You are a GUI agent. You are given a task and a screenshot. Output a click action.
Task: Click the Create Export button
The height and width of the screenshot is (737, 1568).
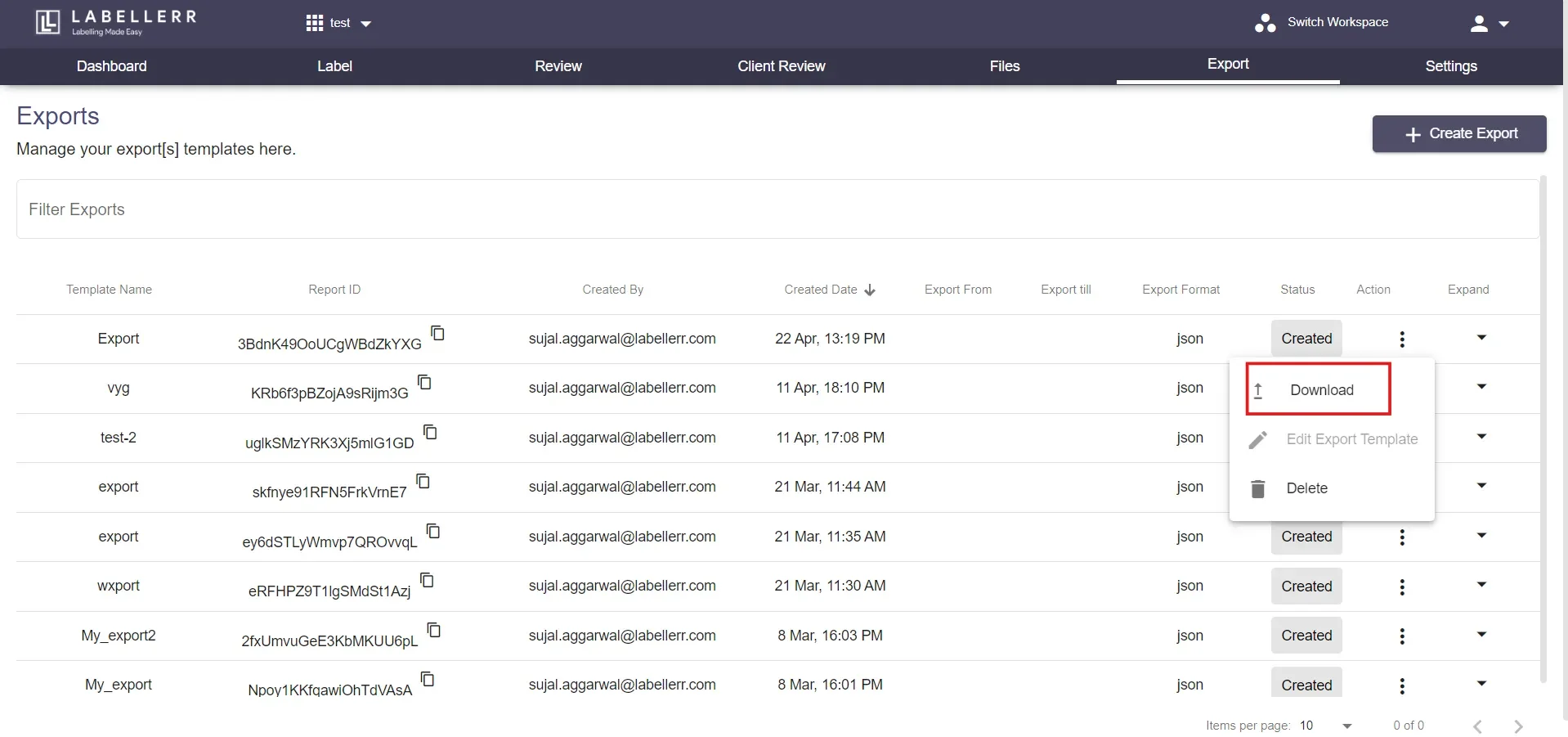pyautogui.click(x=1459, y=133)
